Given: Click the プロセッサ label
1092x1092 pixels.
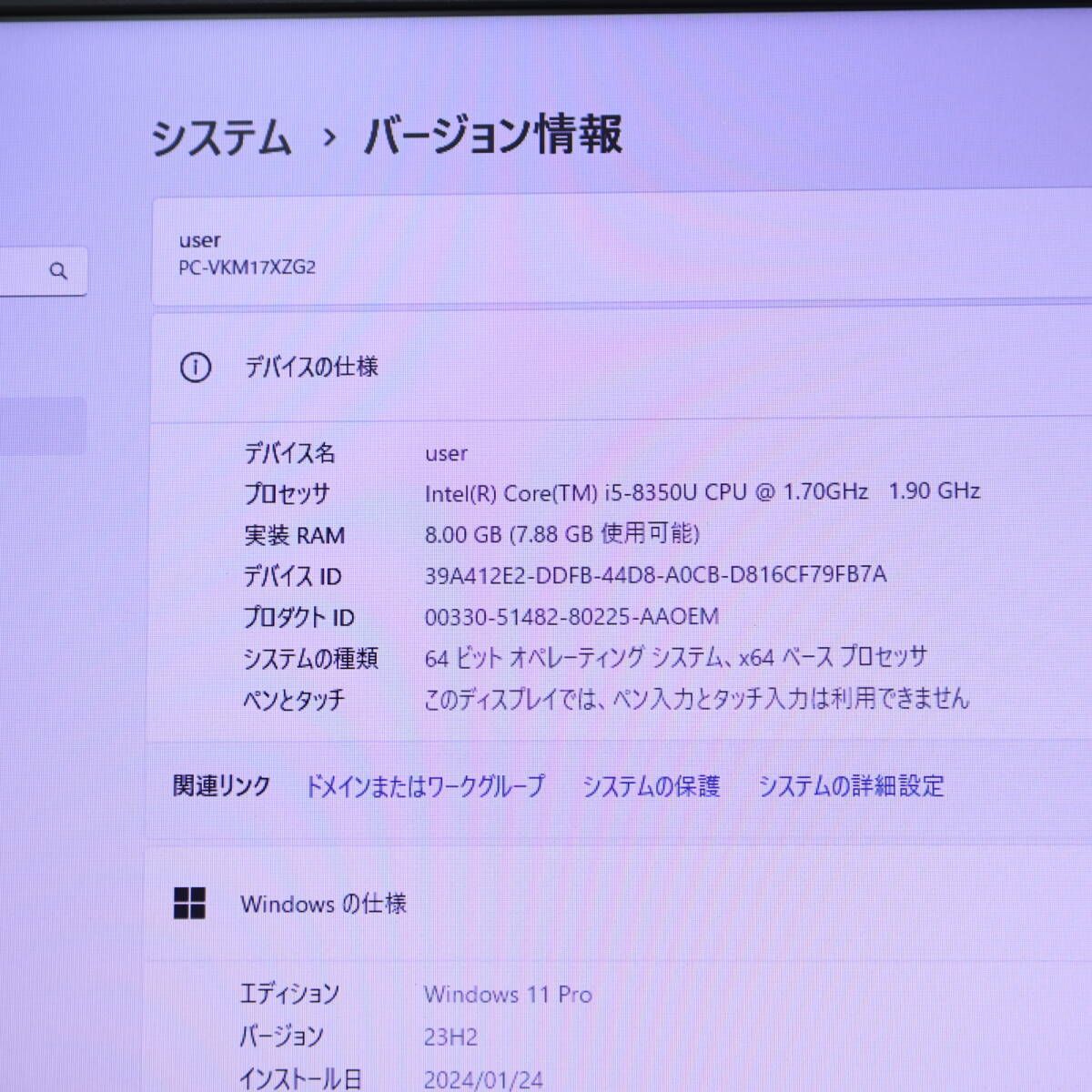Looking at the screenshot, I should tap(287, 494).
